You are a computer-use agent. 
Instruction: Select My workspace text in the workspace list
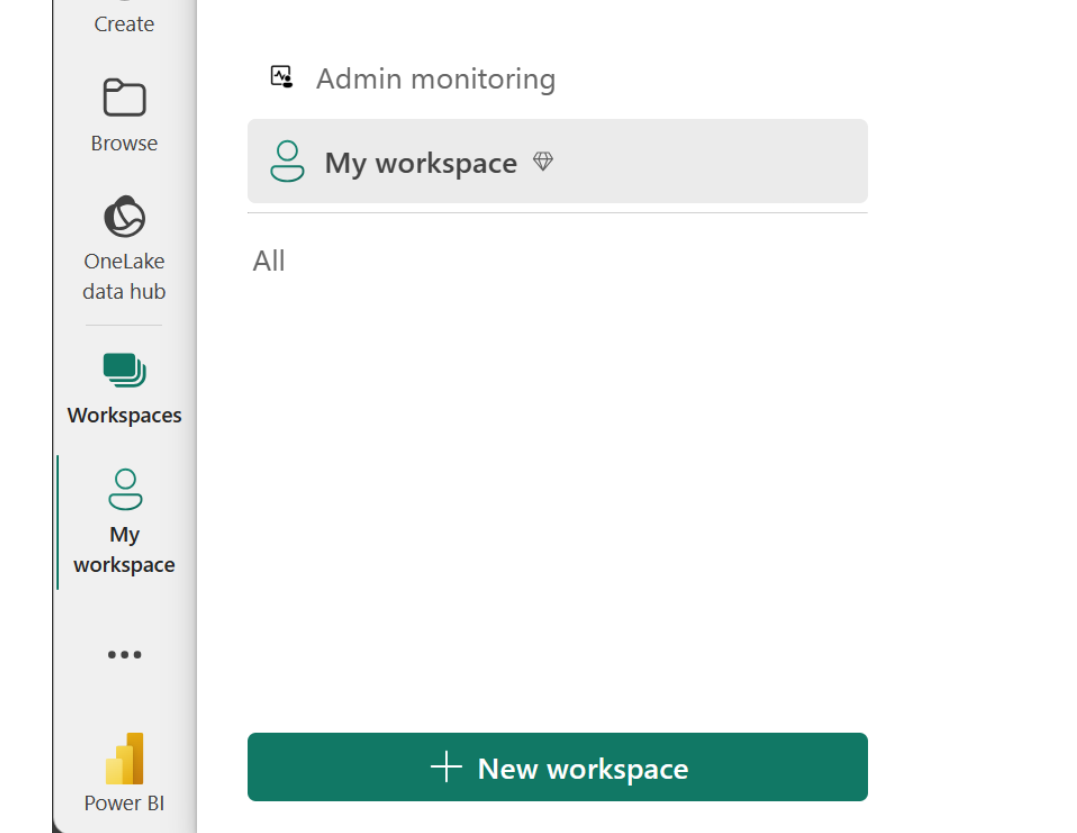pyautogui.click(x=420, y=163)
